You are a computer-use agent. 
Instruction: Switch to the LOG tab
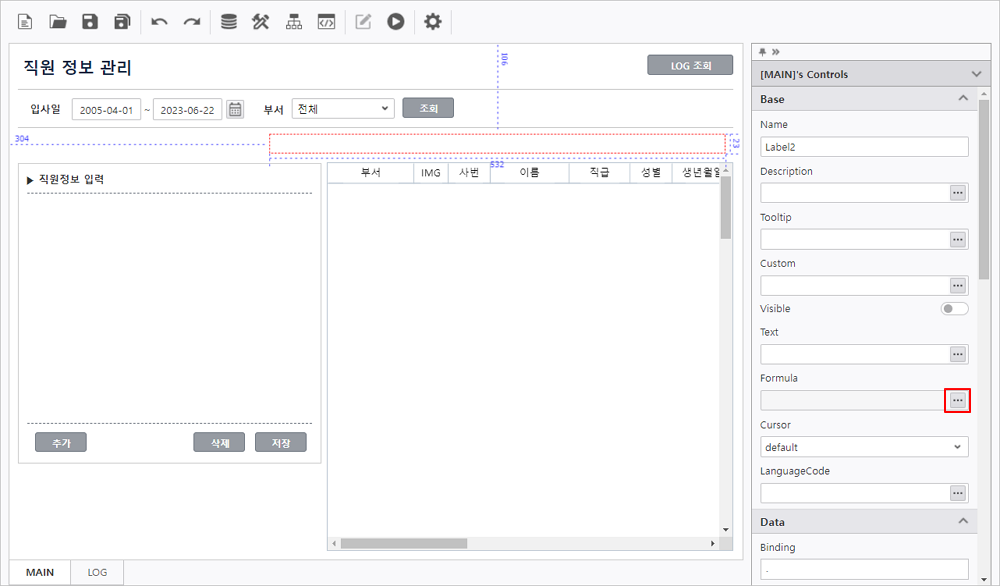(x=97, y=572)
